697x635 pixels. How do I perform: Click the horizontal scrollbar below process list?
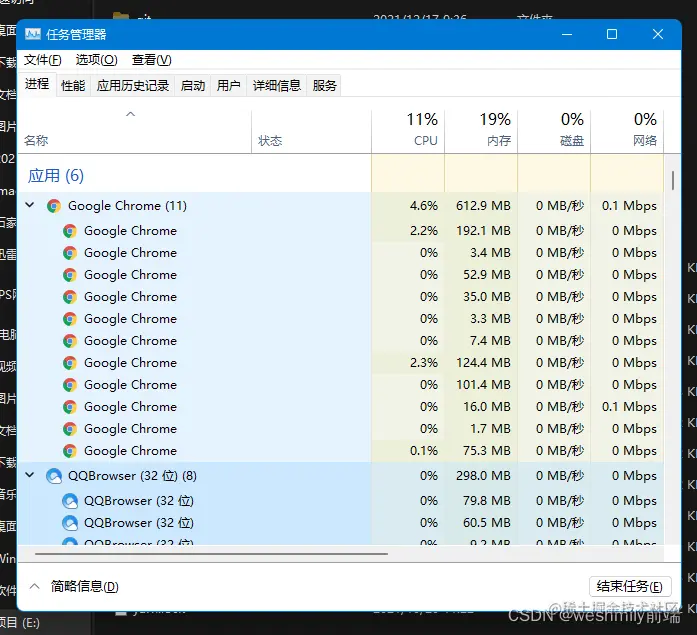[x=211, y=554]
